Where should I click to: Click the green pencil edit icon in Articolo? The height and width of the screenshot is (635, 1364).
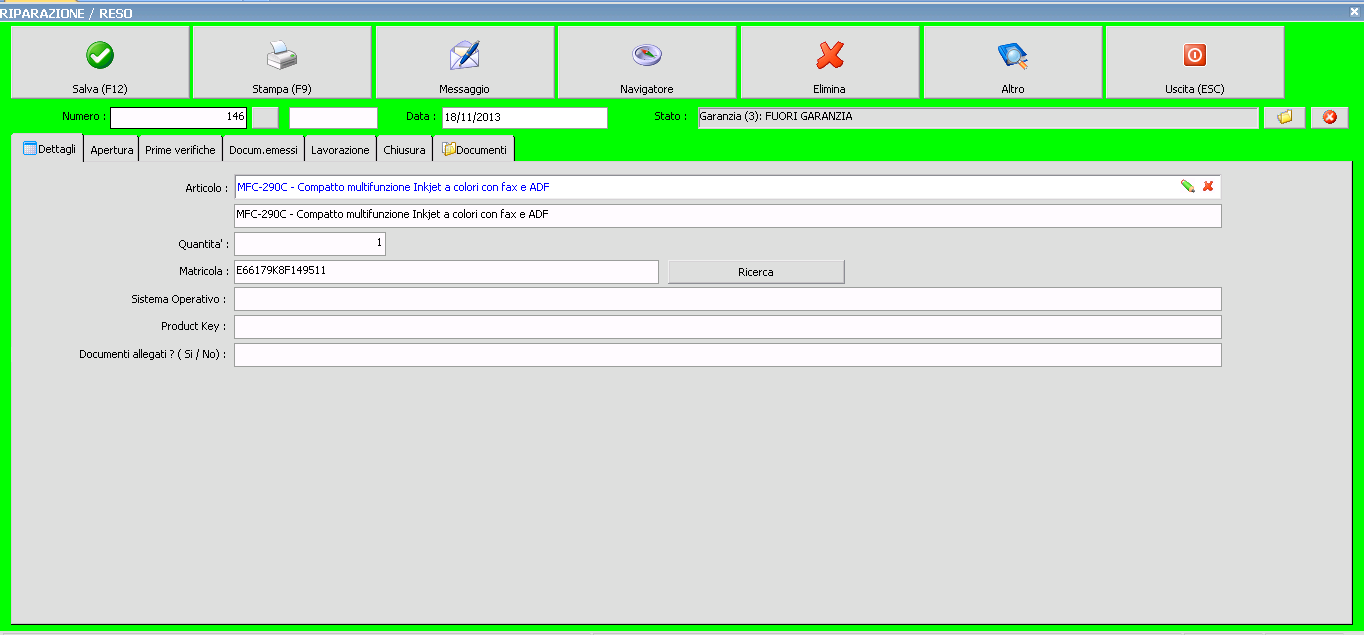click(1188, 186)
